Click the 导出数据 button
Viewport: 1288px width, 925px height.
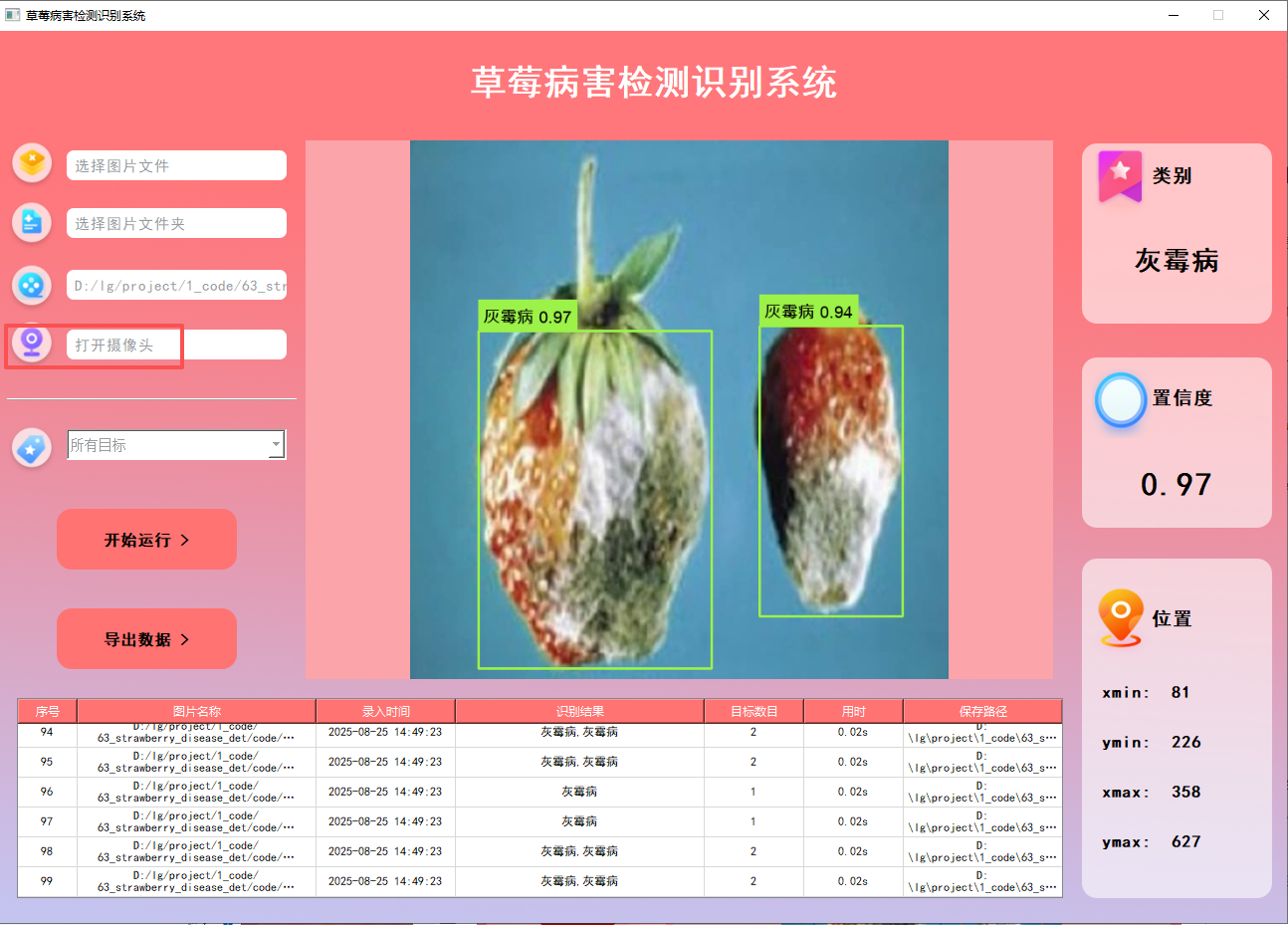click(146, 638)
